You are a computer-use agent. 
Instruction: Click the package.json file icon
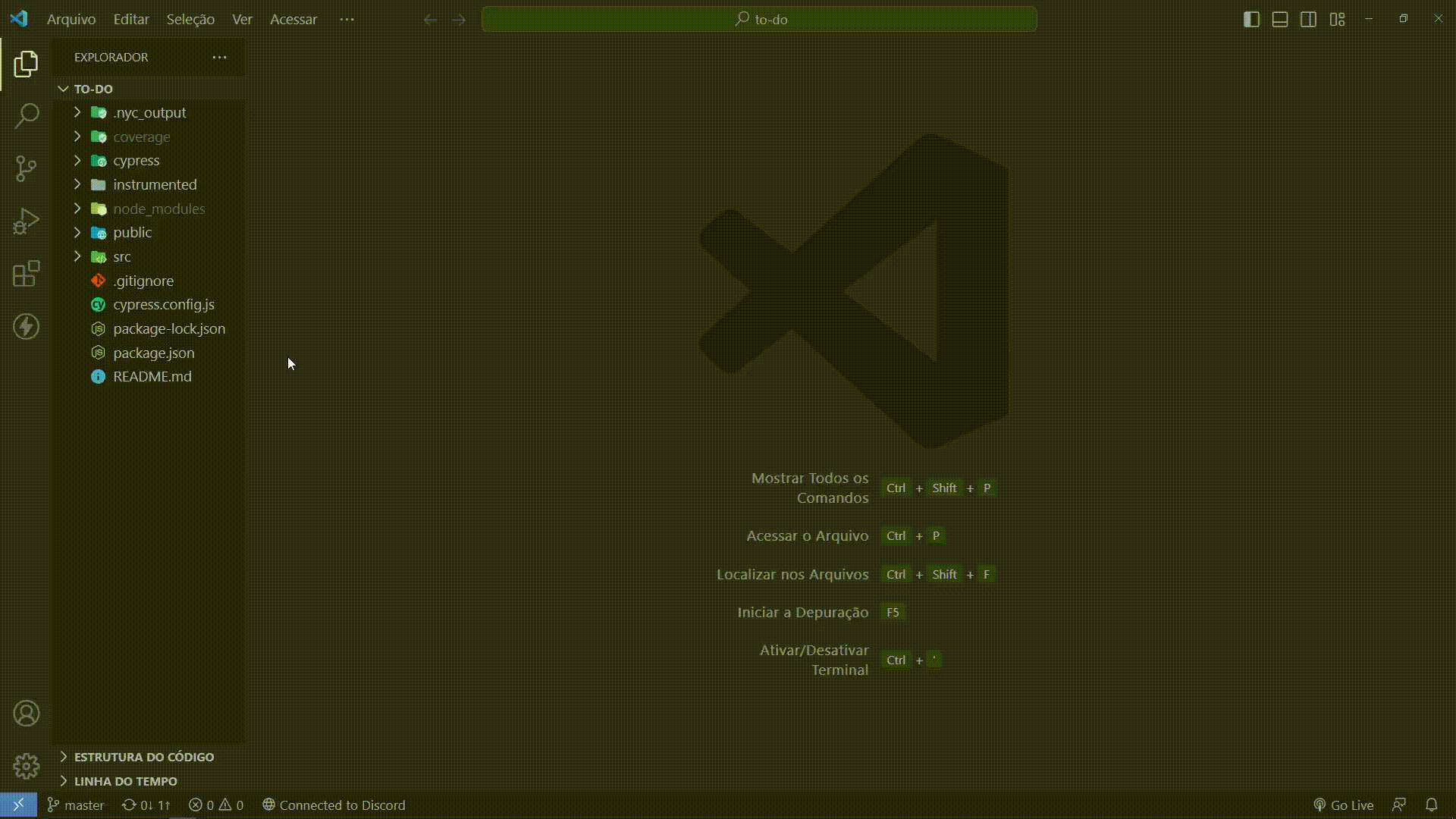99,353
